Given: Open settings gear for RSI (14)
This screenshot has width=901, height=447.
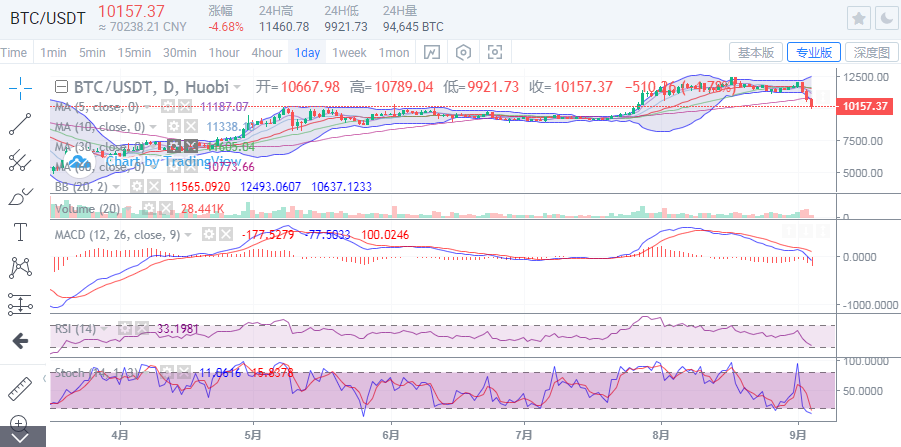Looking at the screenshot, I should [x=126, y=329].
